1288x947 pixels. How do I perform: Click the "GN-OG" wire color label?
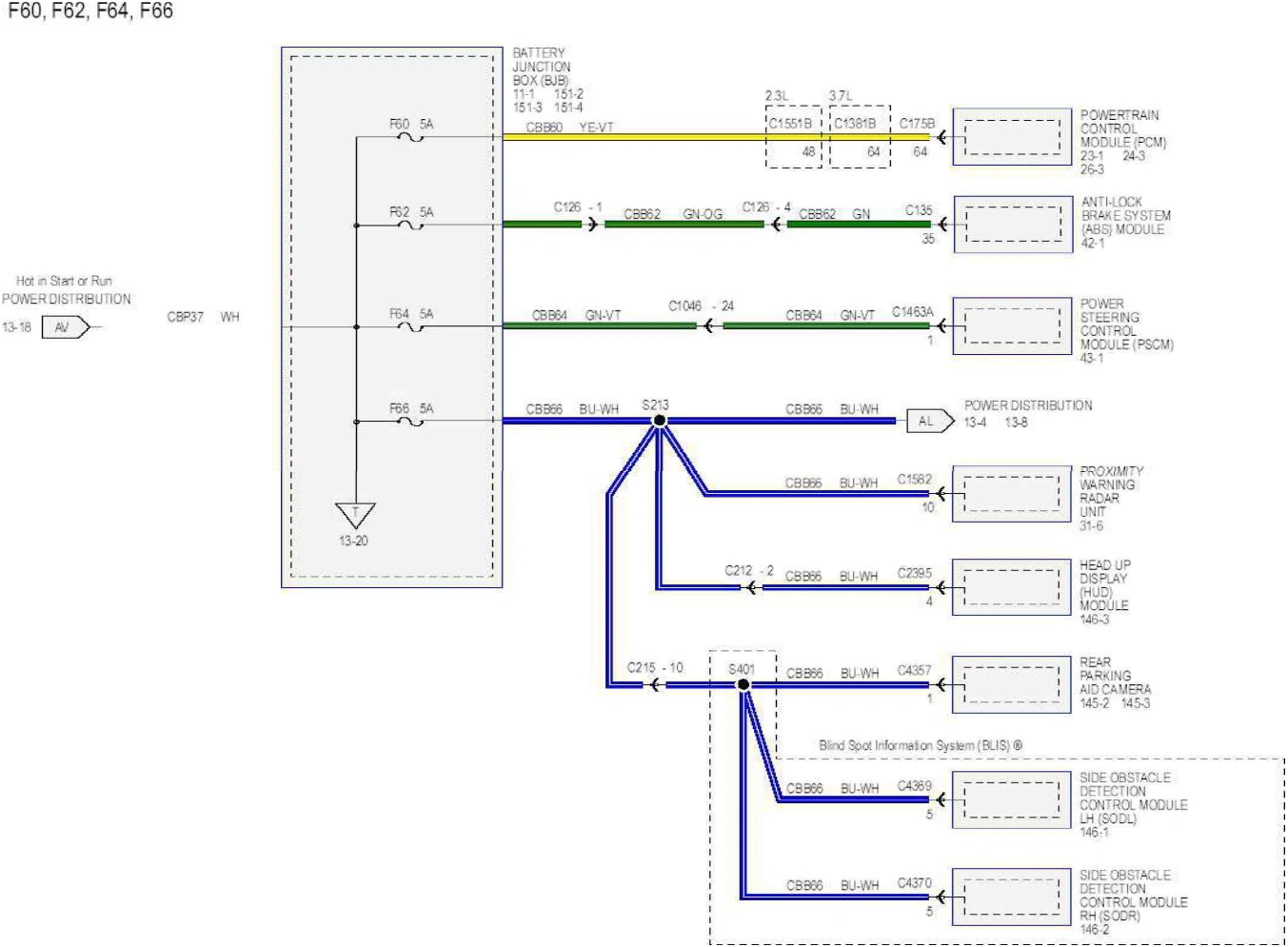pos(703,214)
